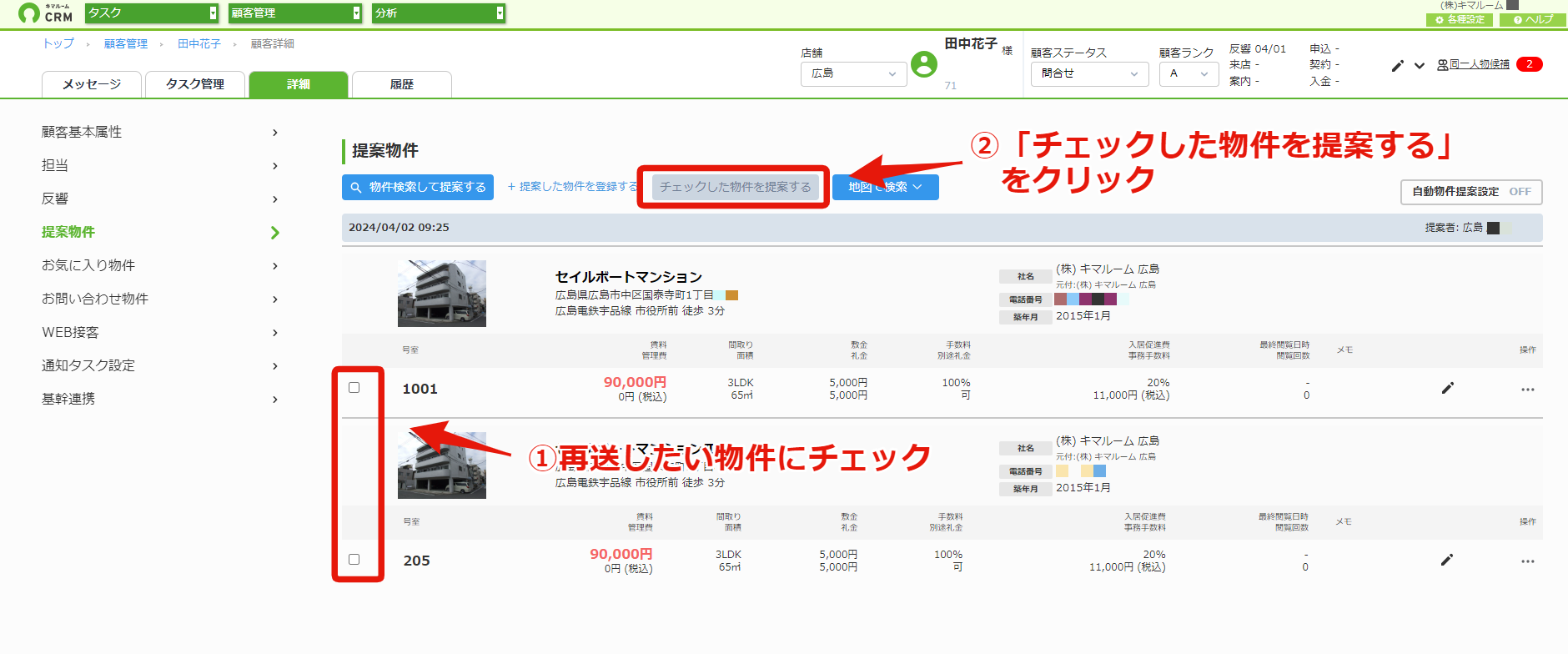Click 2024/04/02 09:25 proposal date header
The height and width of the screenshot is (654, 1568).
tap(399, 227)
